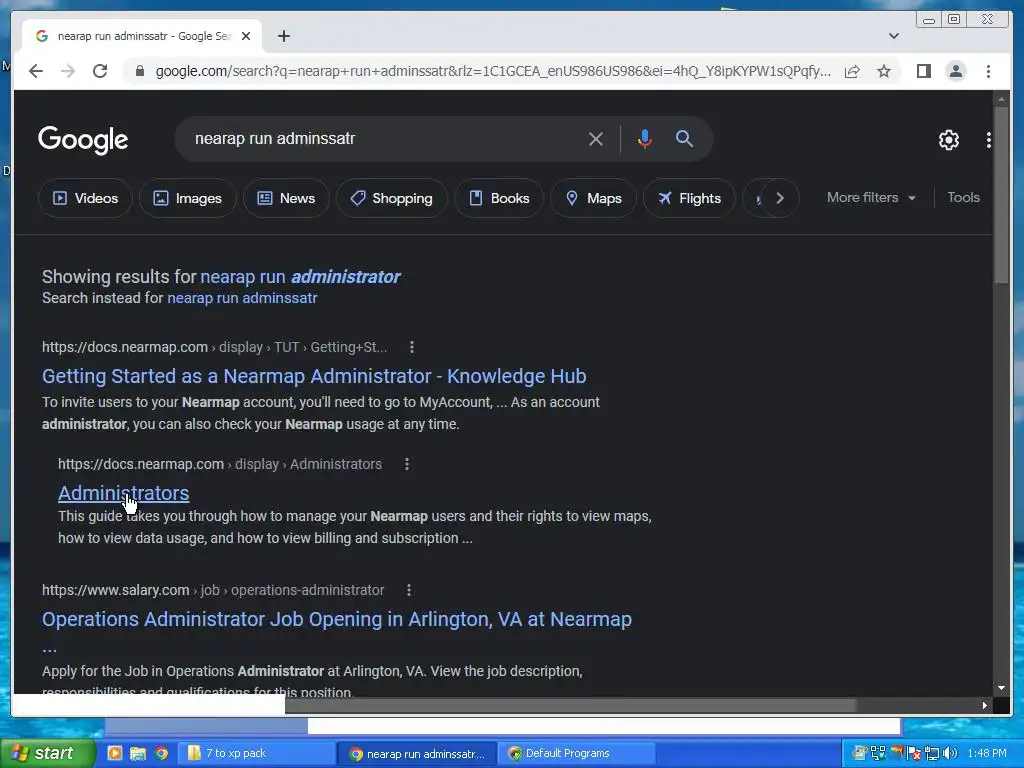The height and width of the screenshot is (768, 1024).
Task: Switch to Images results
Action: pos(187,198)
